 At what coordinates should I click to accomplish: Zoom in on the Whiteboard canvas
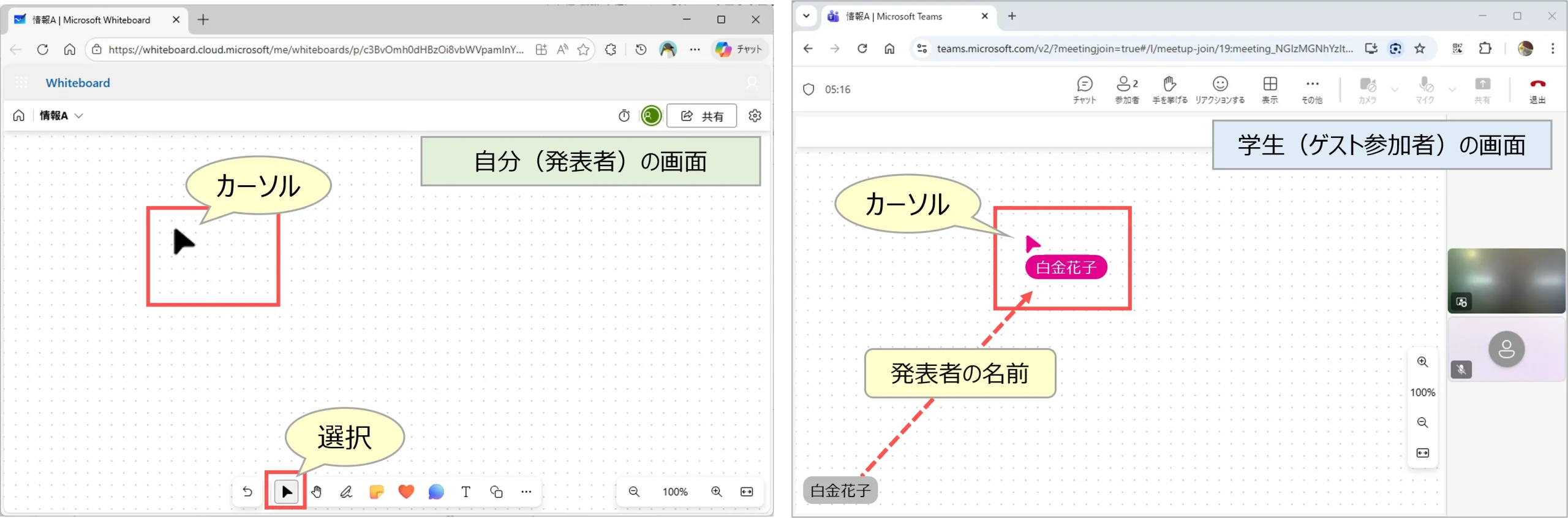tap(717, 492)
